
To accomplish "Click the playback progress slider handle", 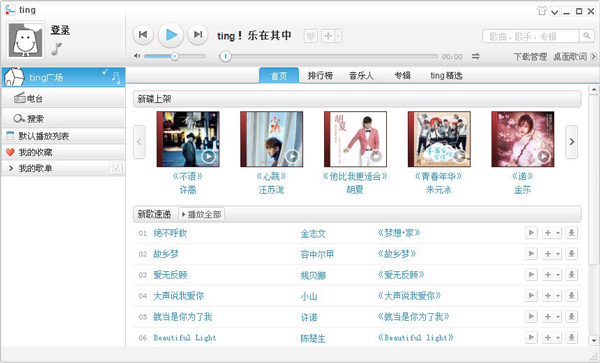I will pos(225,56).
